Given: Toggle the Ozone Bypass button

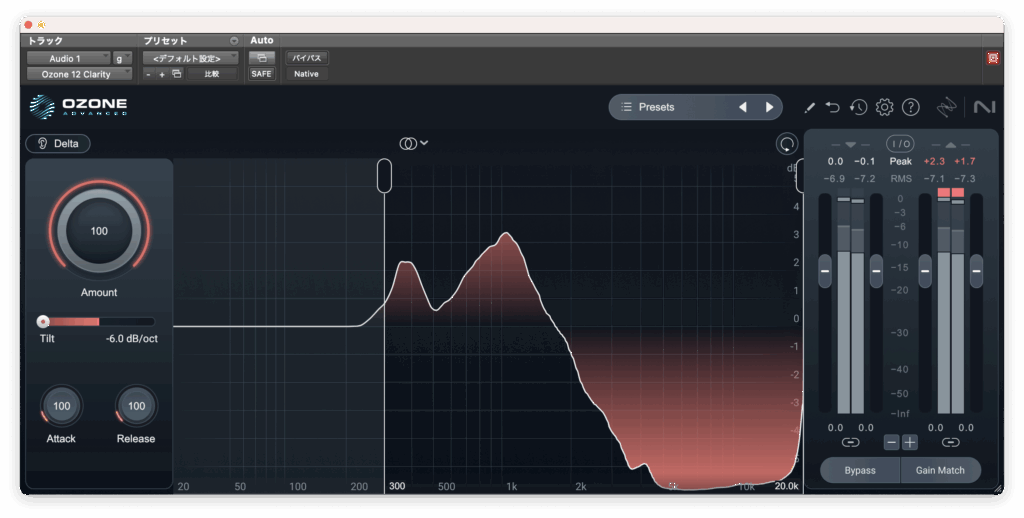Looking at the screenshot, I should (x=859, y=470).
